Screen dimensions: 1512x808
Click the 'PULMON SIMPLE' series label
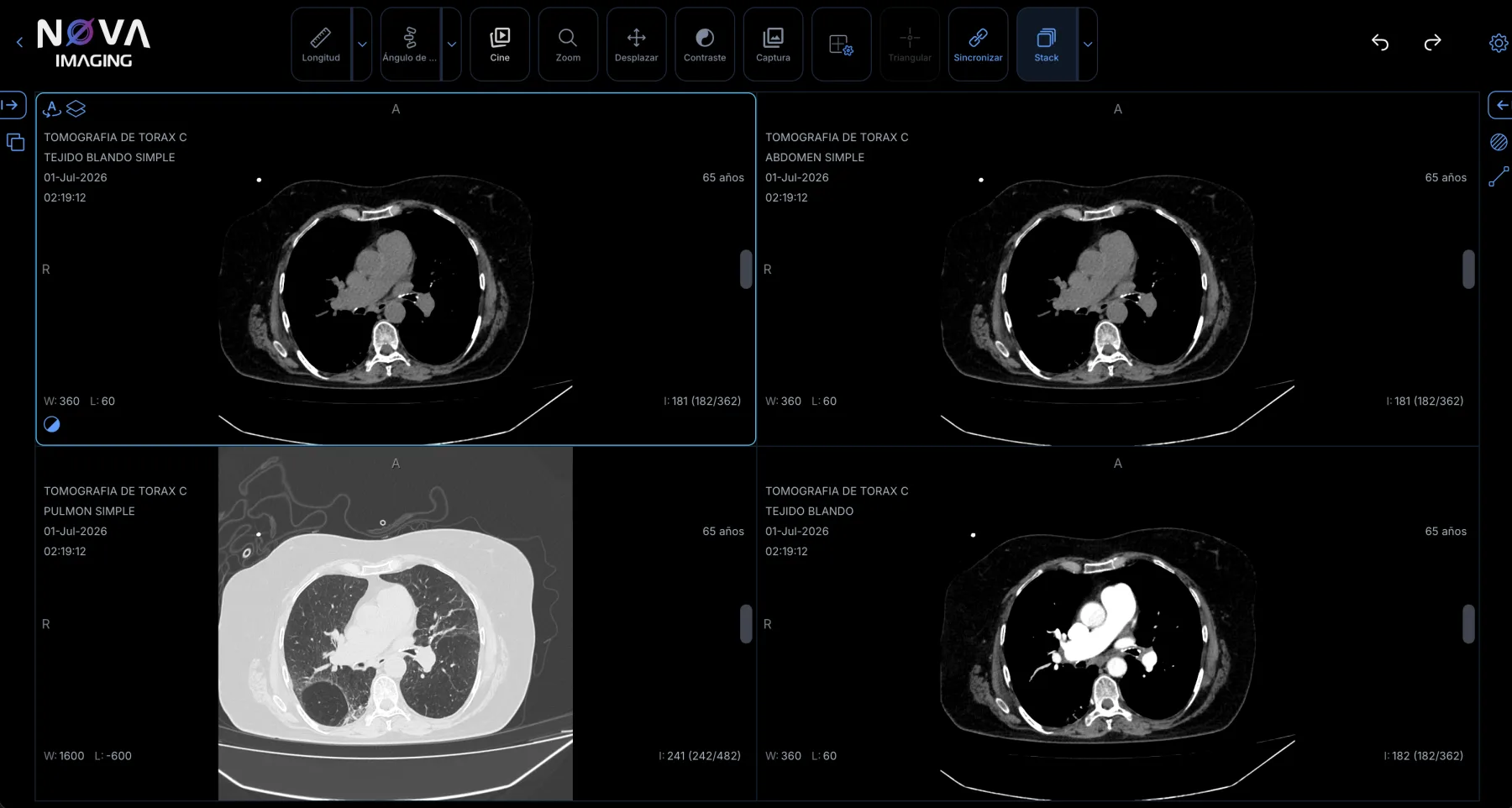pyautogui.click(x=89, y=511)
